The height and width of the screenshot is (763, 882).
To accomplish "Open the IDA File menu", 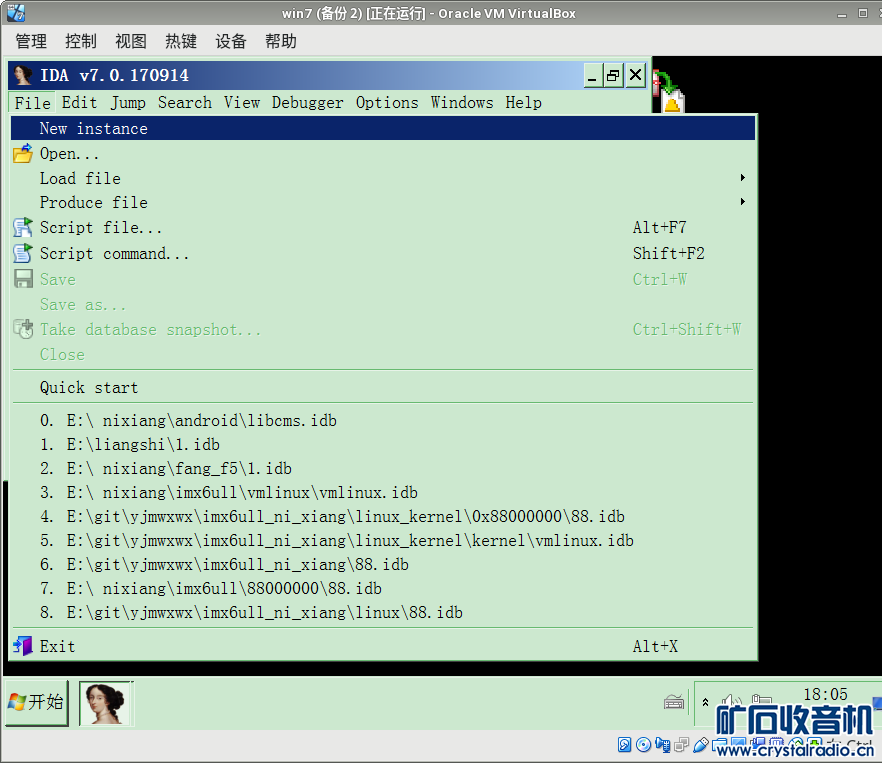I will click(x=33, y=102).
